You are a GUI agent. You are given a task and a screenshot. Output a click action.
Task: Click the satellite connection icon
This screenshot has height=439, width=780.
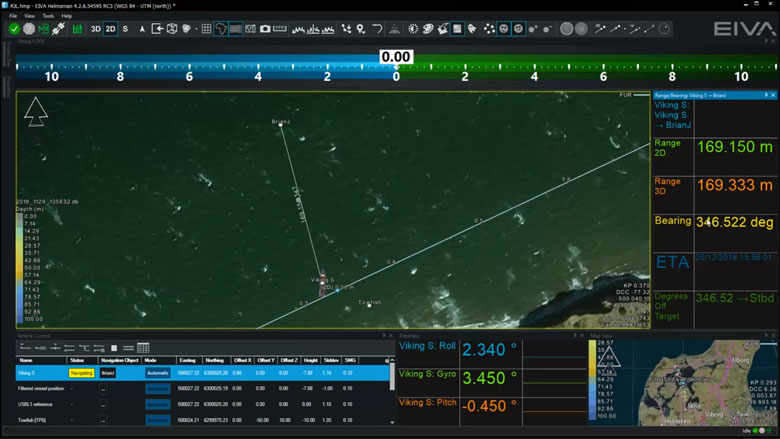tap(59, 29)
